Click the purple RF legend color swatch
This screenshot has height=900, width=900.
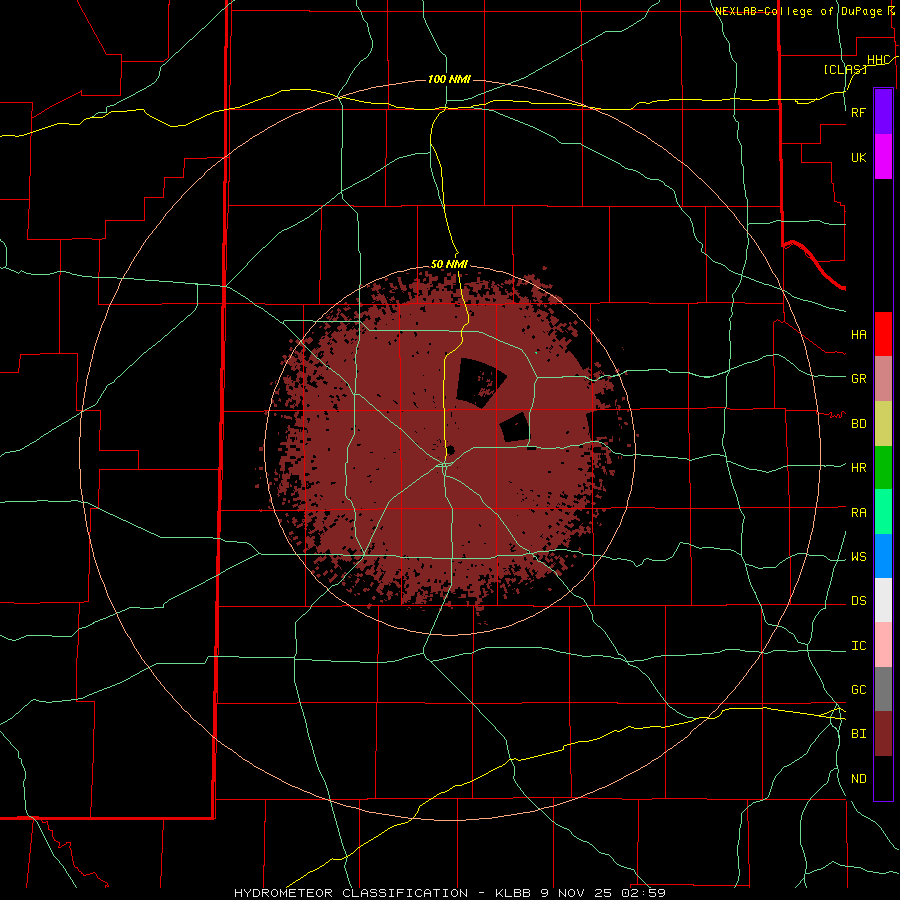[x=883, y=112]
